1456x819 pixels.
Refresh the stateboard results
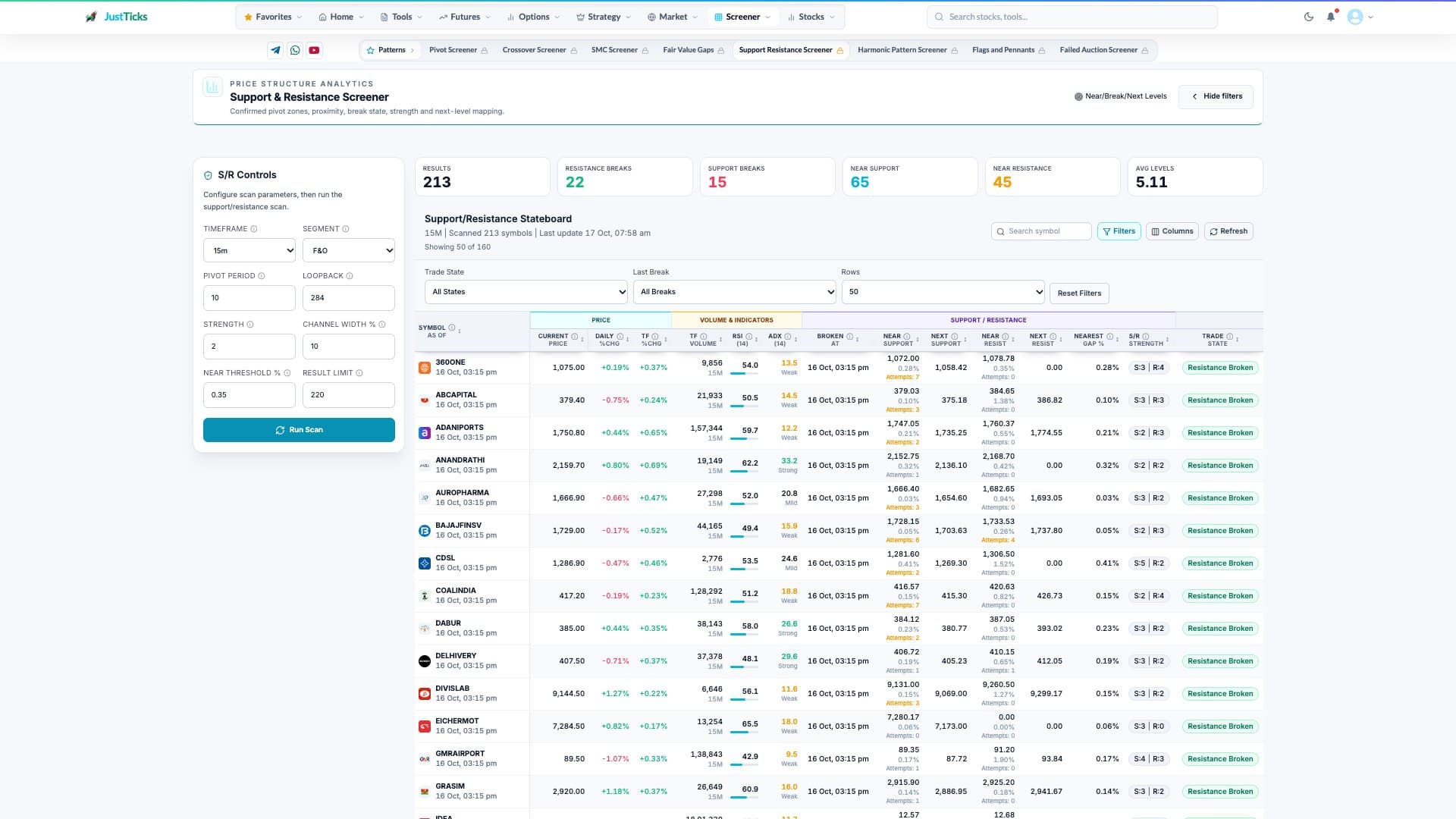[x=1228, y=231]
